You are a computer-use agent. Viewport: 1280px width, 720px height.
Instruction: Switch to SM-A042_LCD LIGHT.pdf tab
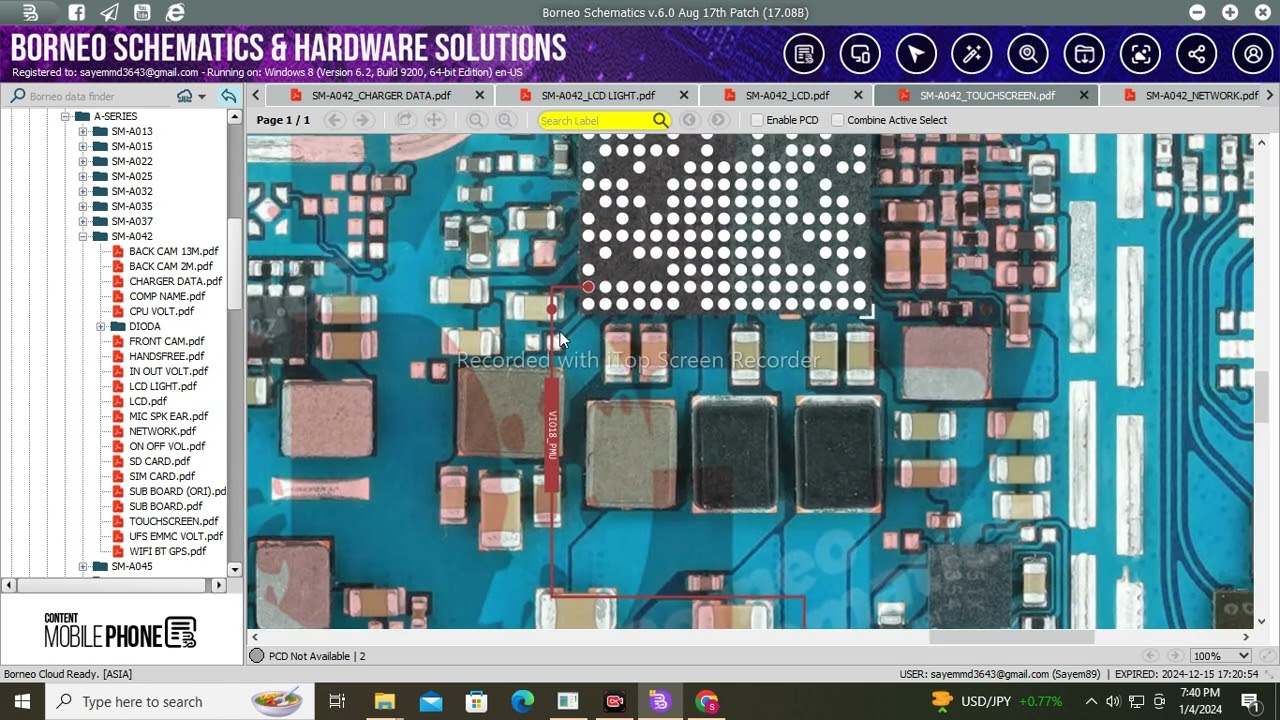point(598,95)
